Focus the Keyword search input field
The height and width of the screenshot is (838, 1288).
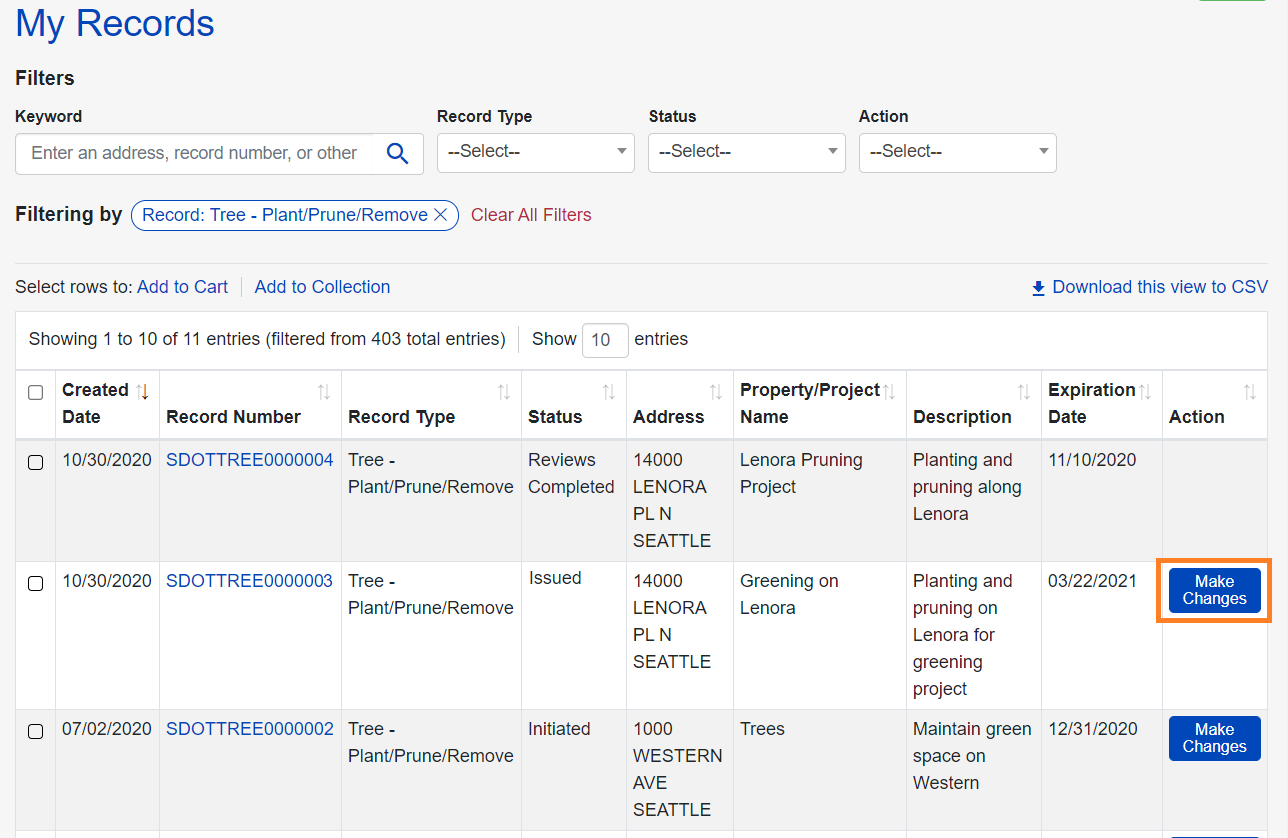tap(195, 153)
